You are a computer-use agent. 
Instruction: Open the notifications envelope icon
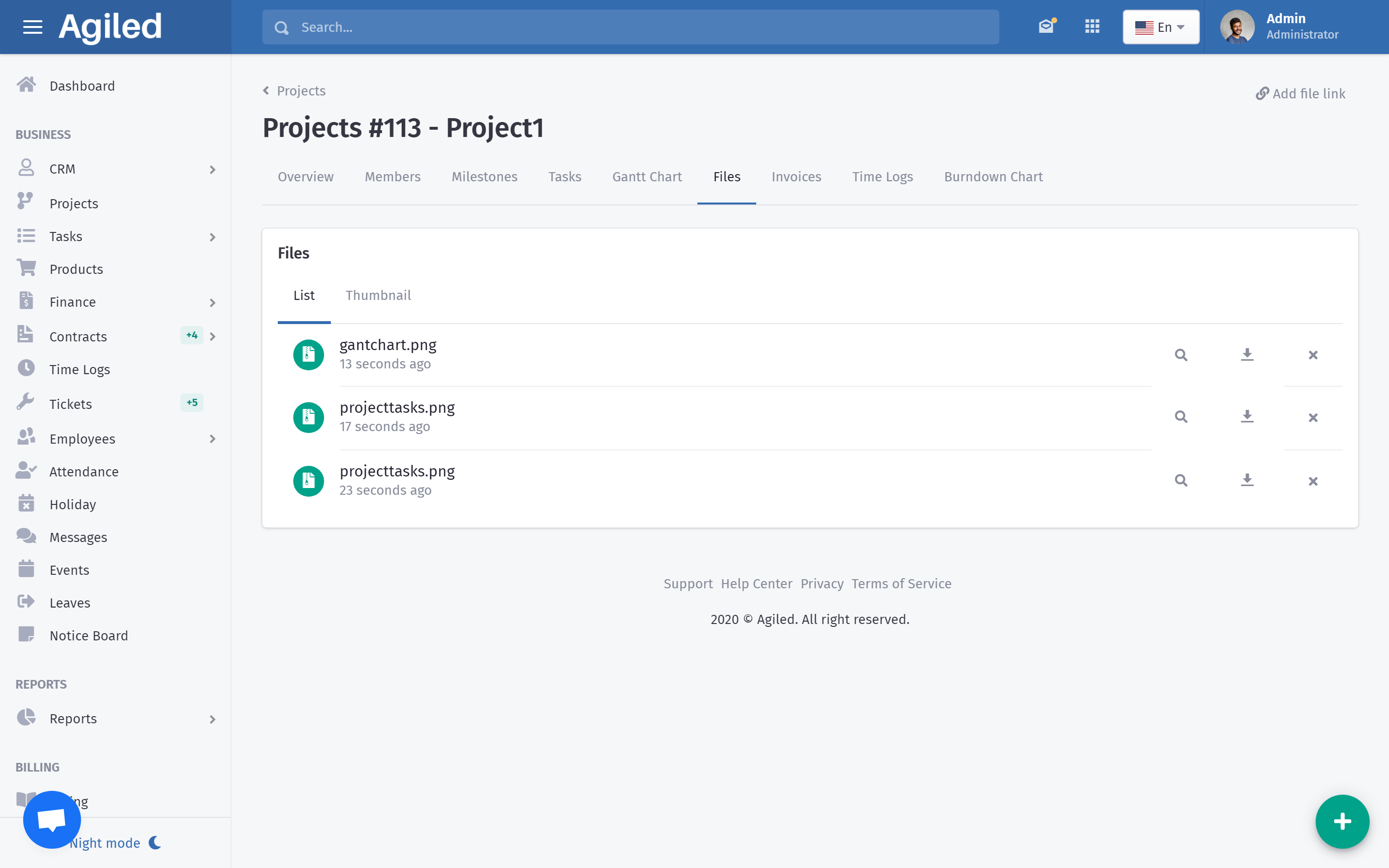click(1047, 27)
